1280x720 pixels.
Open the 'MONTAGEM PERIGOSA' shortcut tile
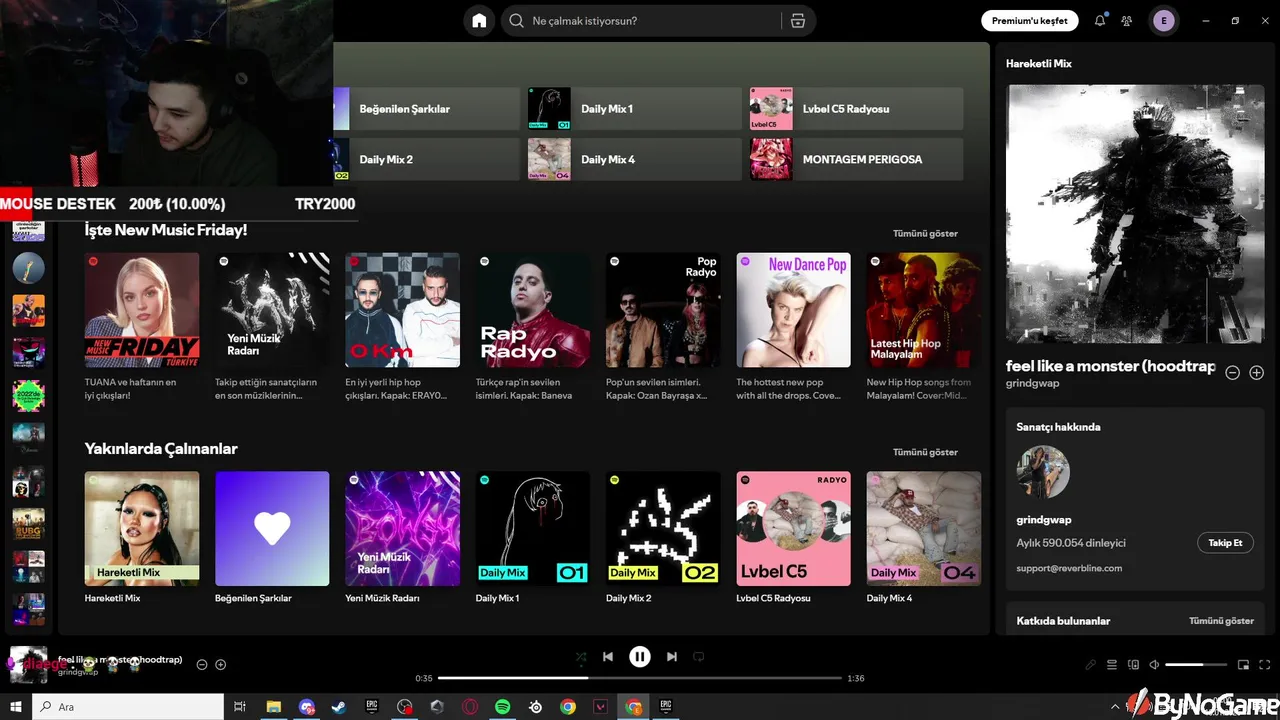pos(856,159)
